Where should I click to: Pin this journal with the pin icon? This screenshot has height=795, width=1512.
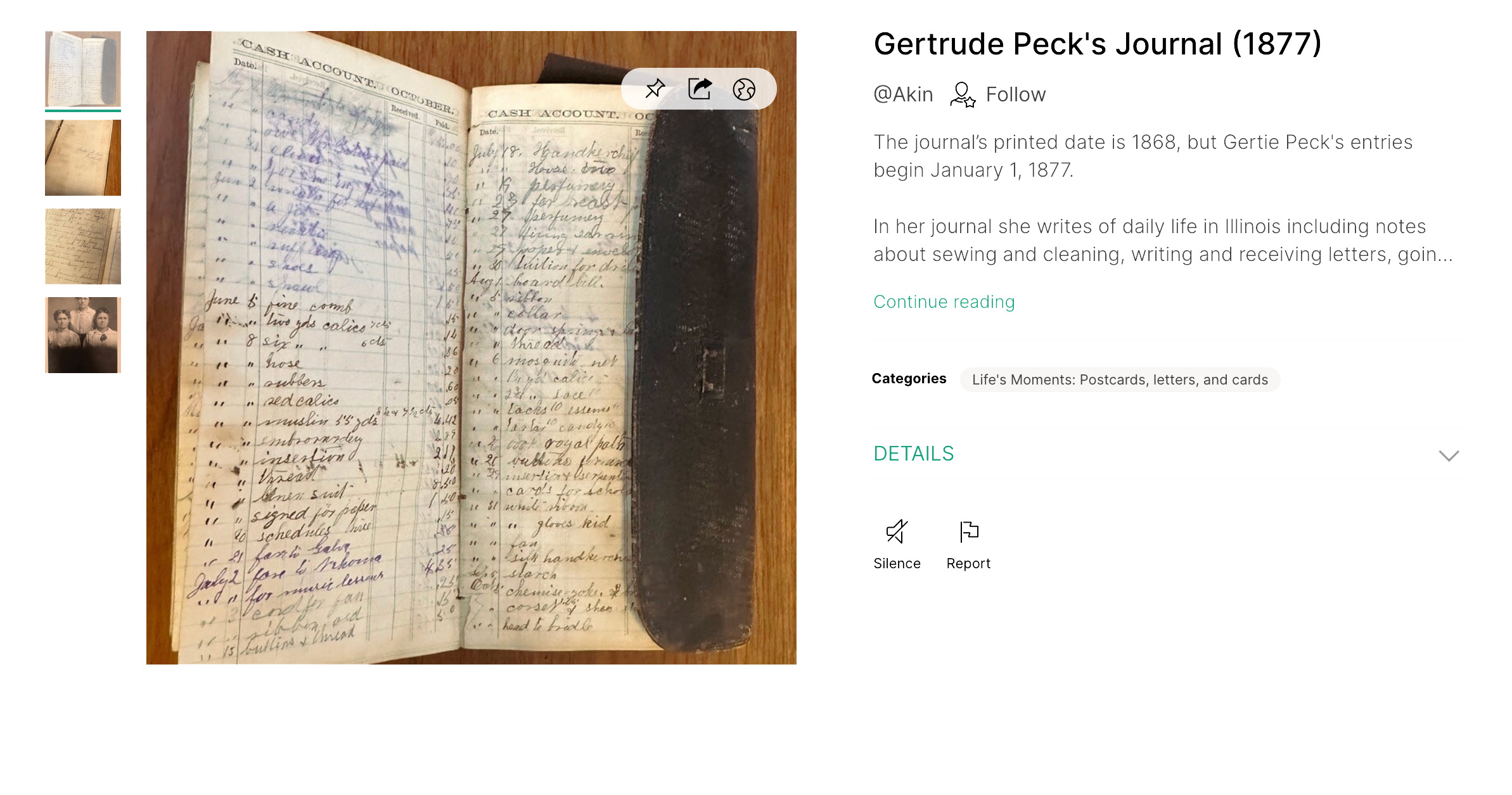click(x=655, y=89)
